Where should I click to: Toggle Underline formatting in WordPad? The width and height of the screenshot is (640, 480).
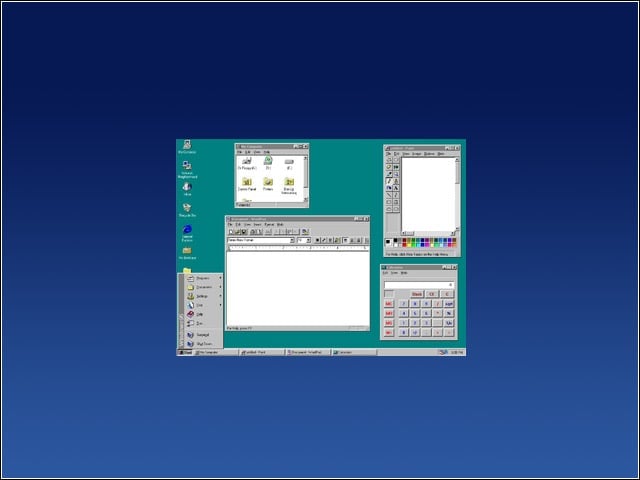[x=330, y=240]
